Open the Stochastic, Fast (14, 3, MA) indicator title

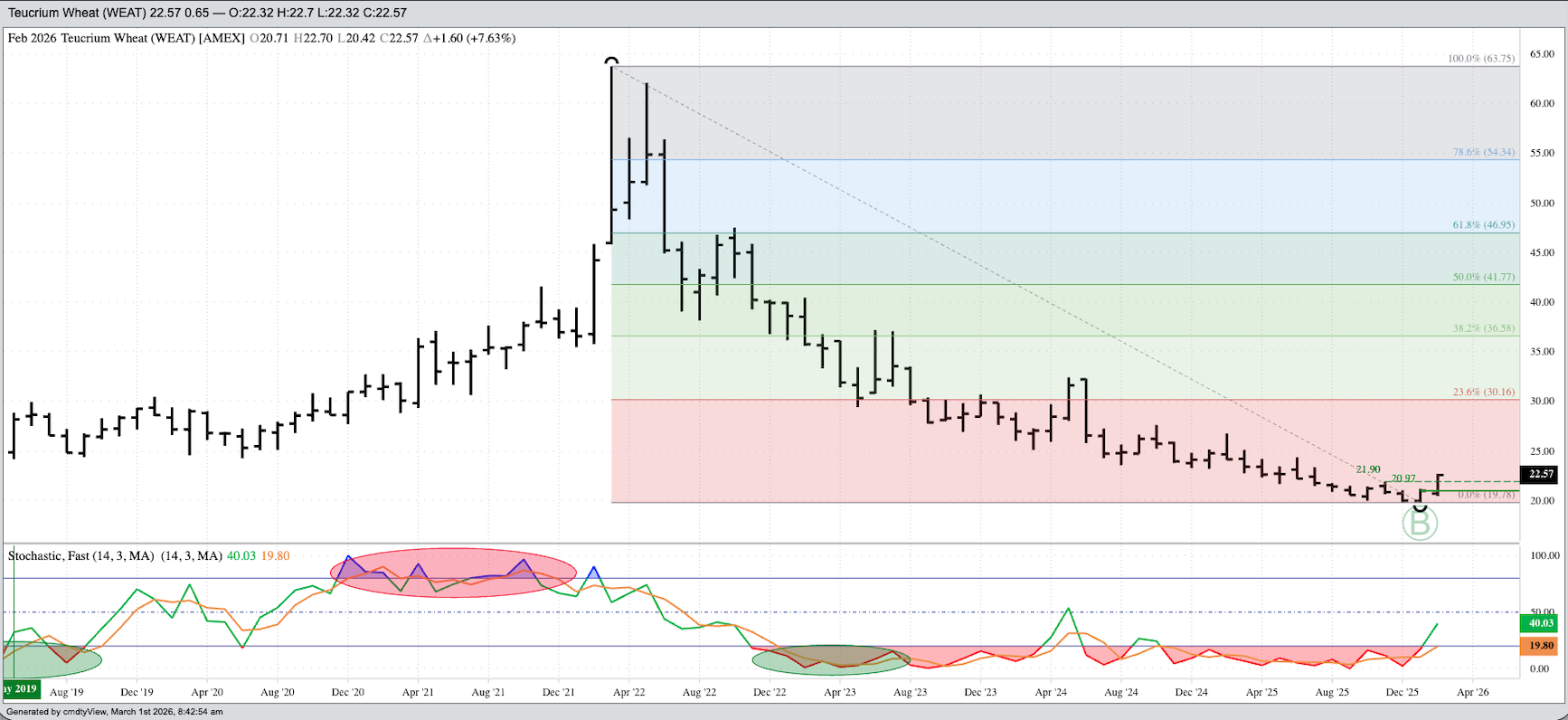coord(81,555)
